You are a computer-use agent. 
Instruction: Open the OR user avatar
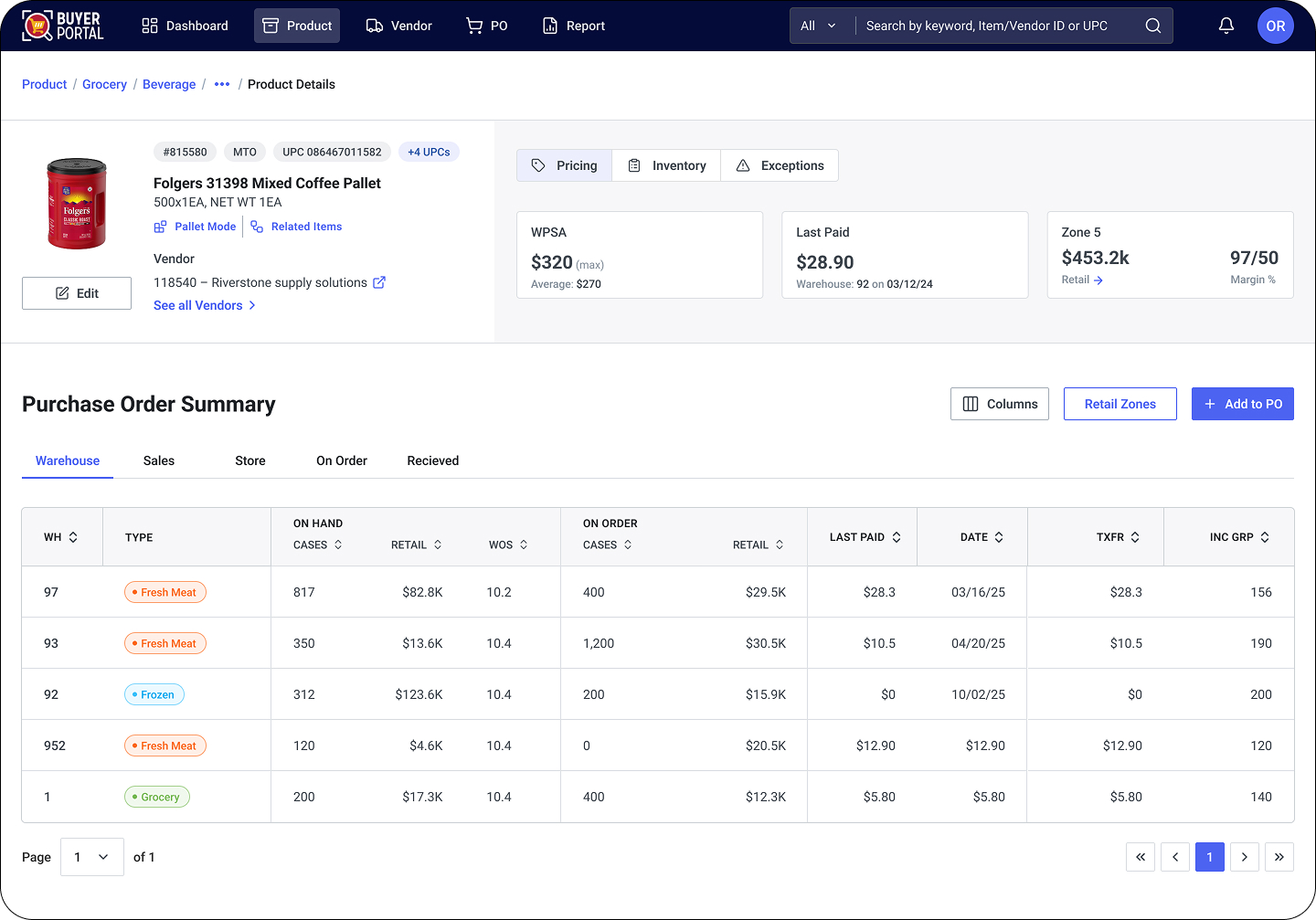pos(1275,26)
